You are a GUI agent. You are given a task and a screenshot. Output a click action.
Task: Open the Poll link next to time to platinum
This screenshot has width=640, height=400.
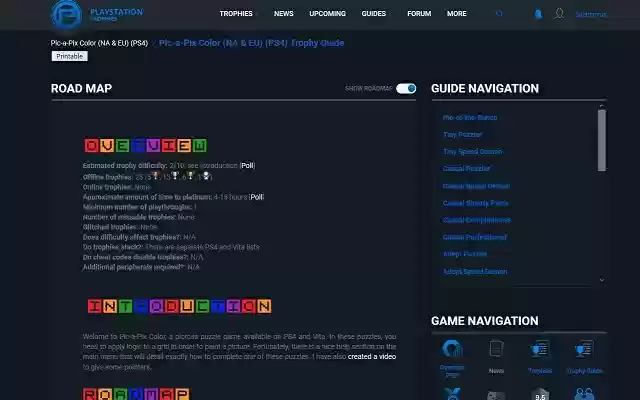[257, 197]
